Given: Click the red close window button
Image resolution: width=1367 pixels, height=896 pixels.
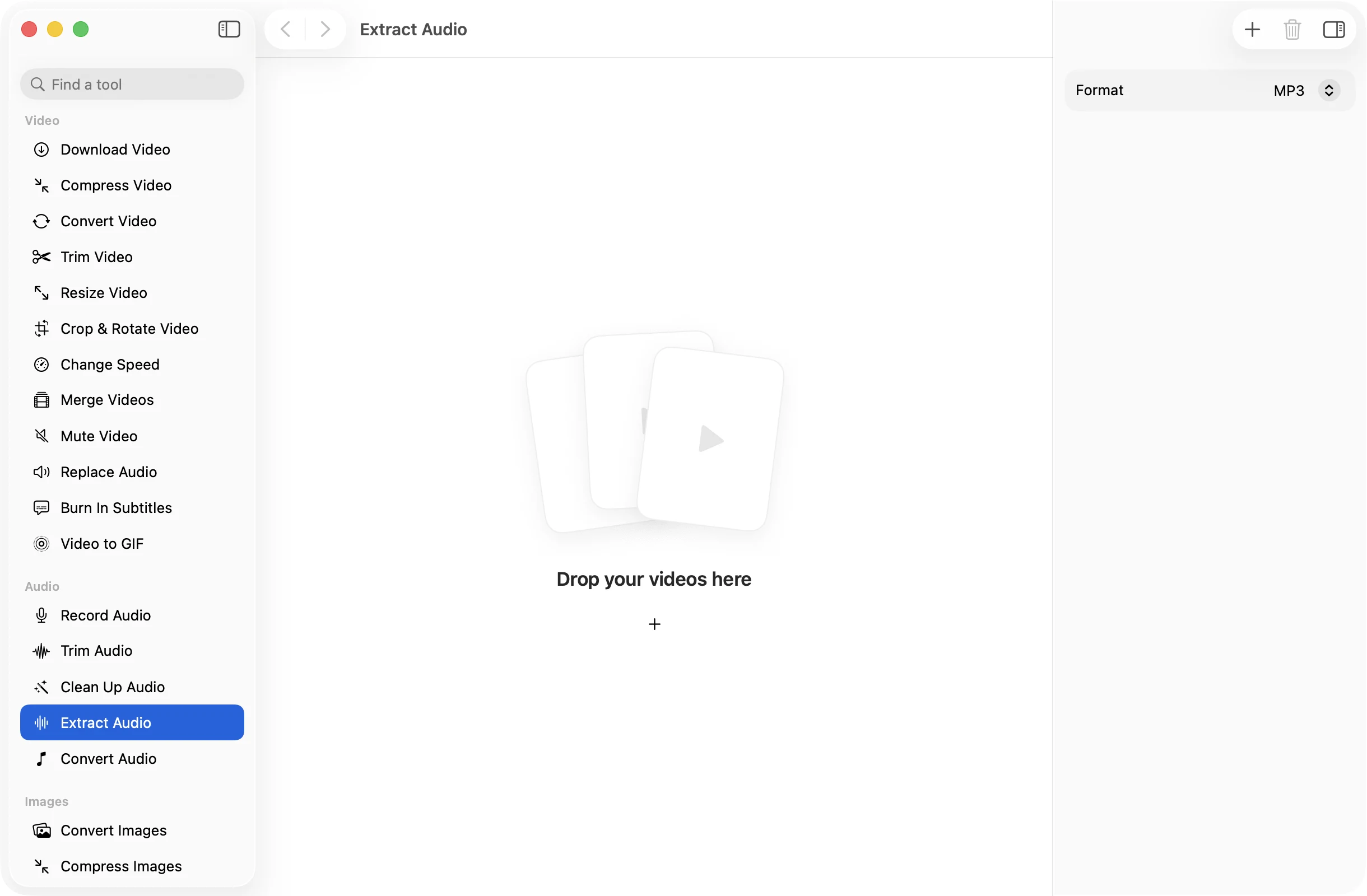Looking at the screenshot, I should 29,29.
